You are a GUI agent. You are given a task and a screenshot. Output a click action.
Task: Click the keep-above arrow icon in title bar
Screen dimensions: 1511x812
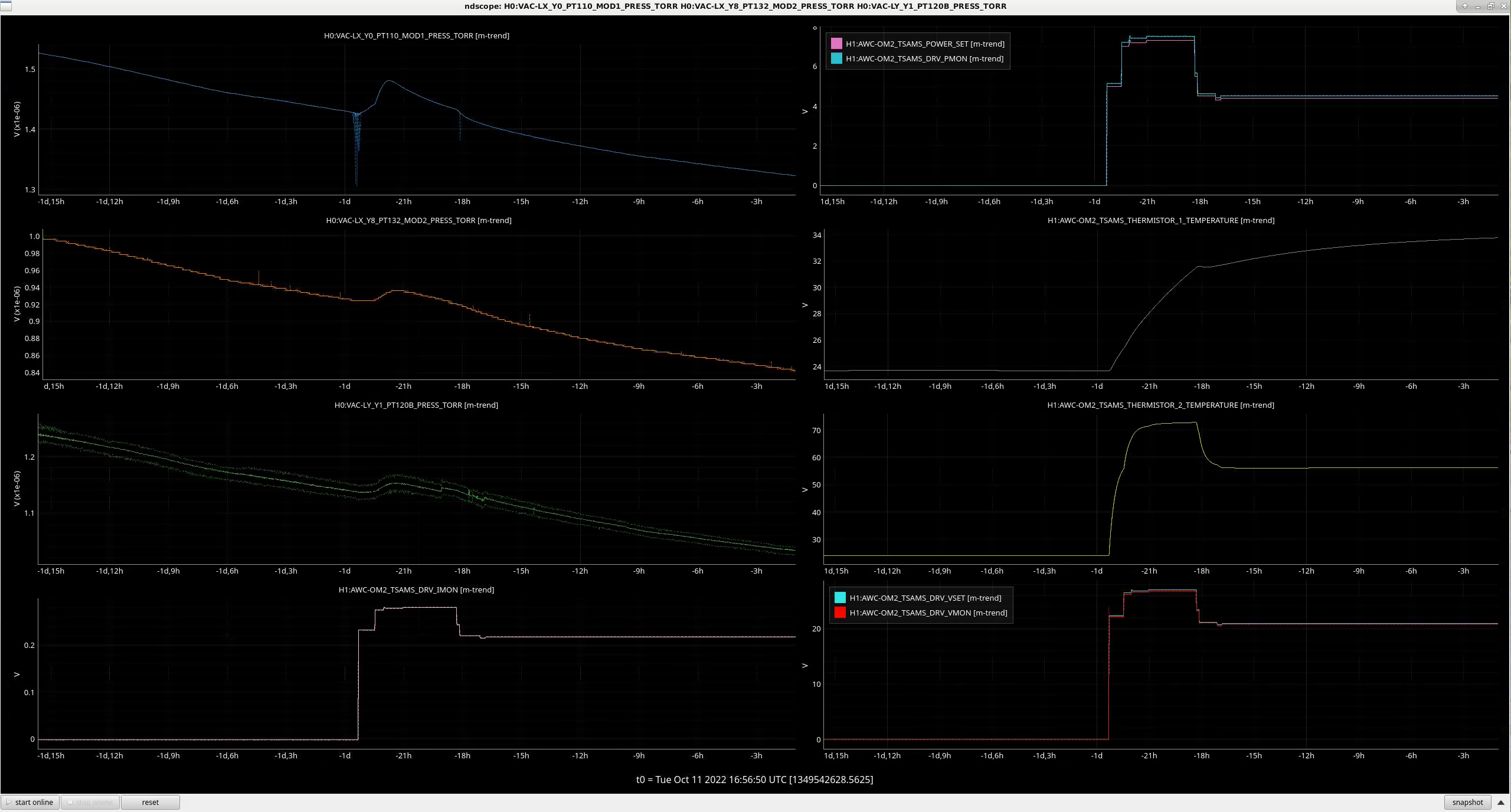coord(1464,6)
